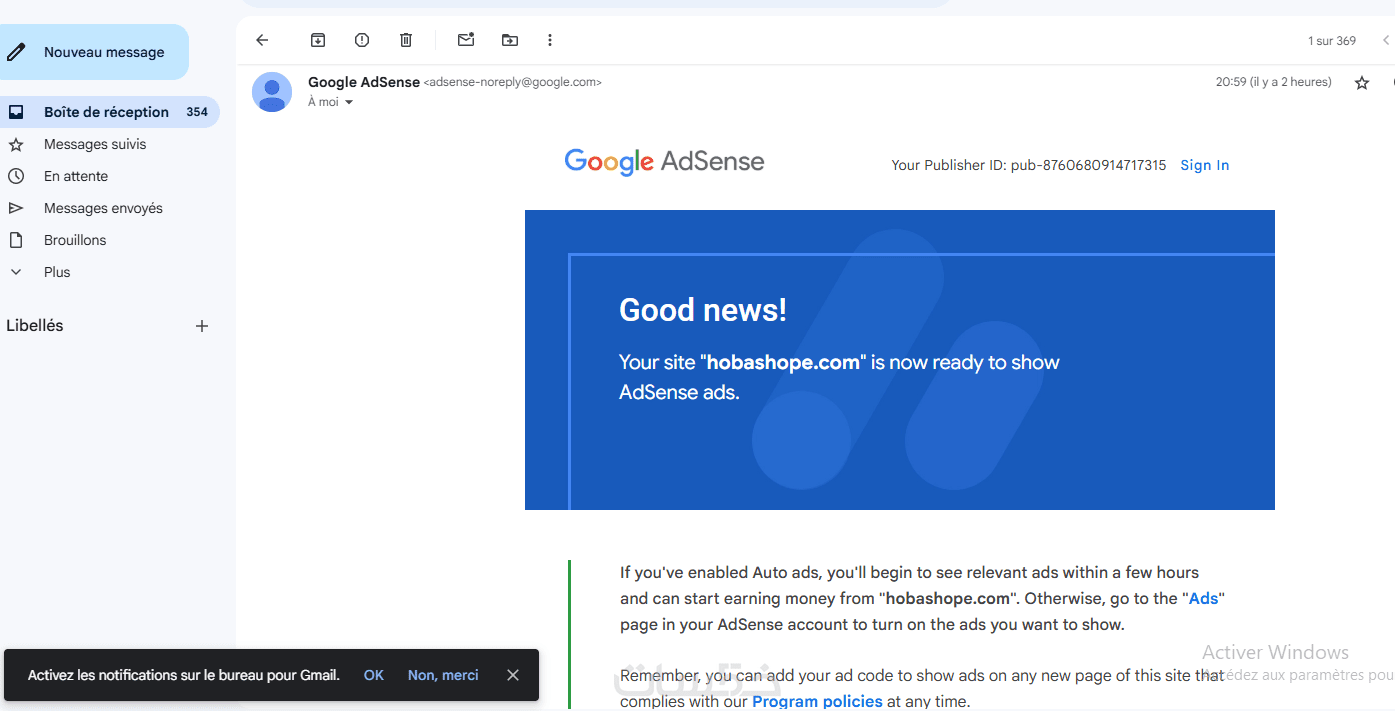This screenshot has height=711, width=1395.
Task: Click the Sign In link
Action: click(x=1204, y=165)
